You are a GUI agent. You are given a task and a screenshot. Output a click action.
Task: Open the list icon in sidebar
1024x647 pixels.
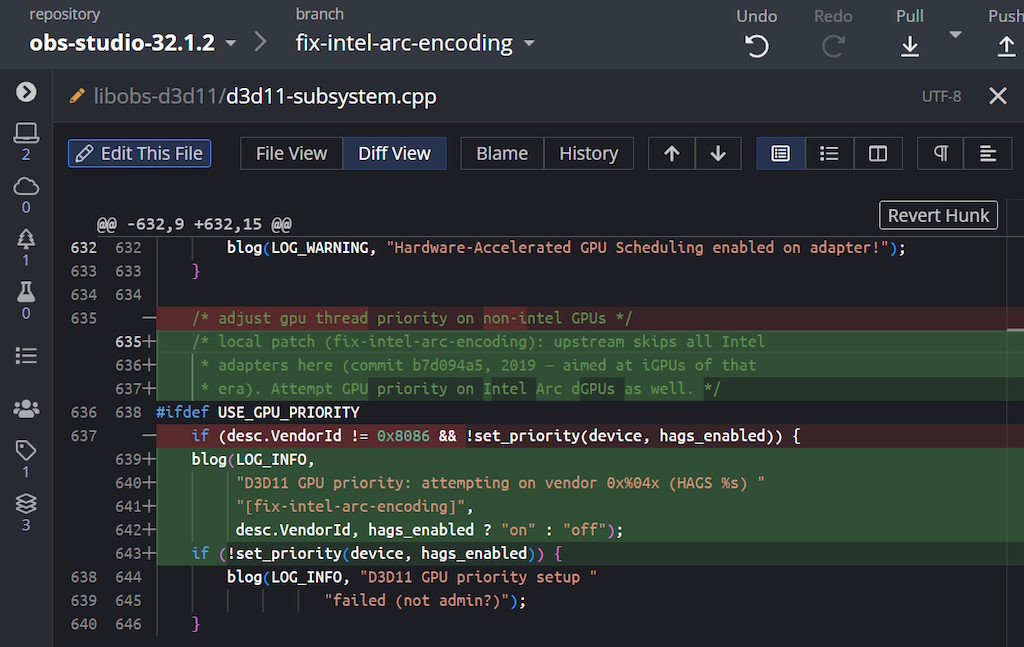point(26,356)
